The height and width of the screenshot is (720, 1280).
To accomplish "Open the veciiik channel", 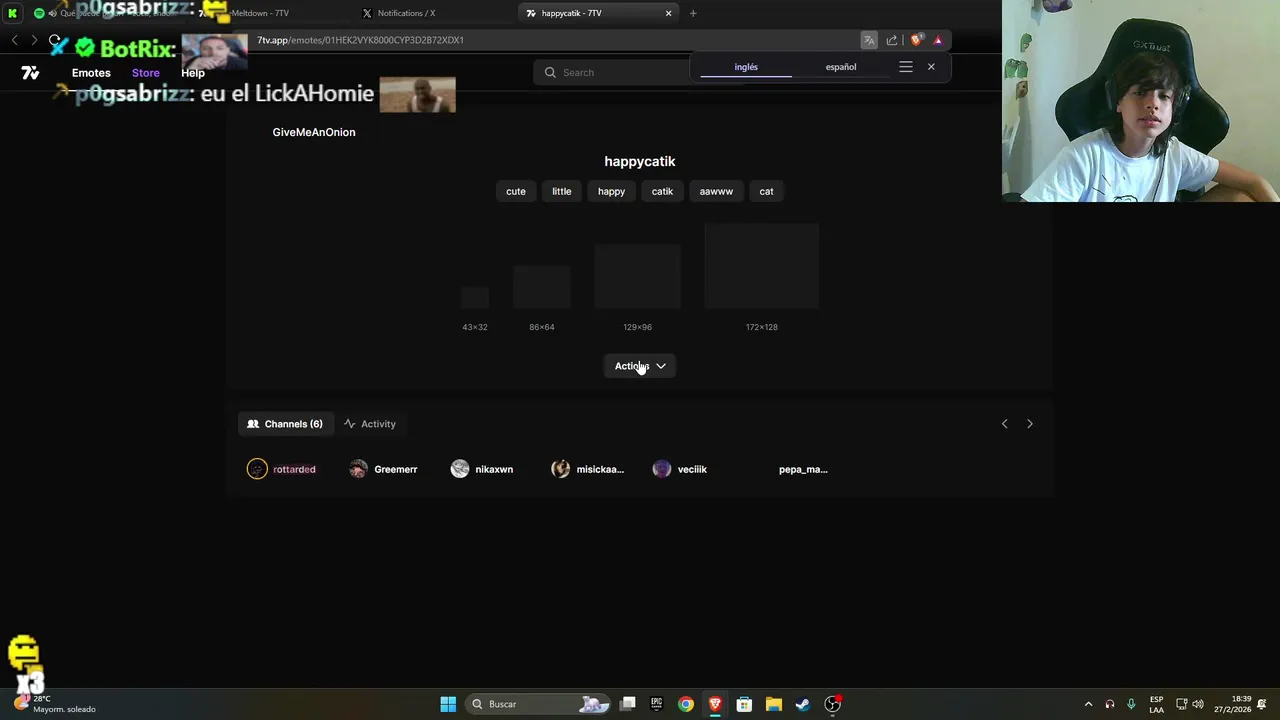I will [x=681, y=469].
